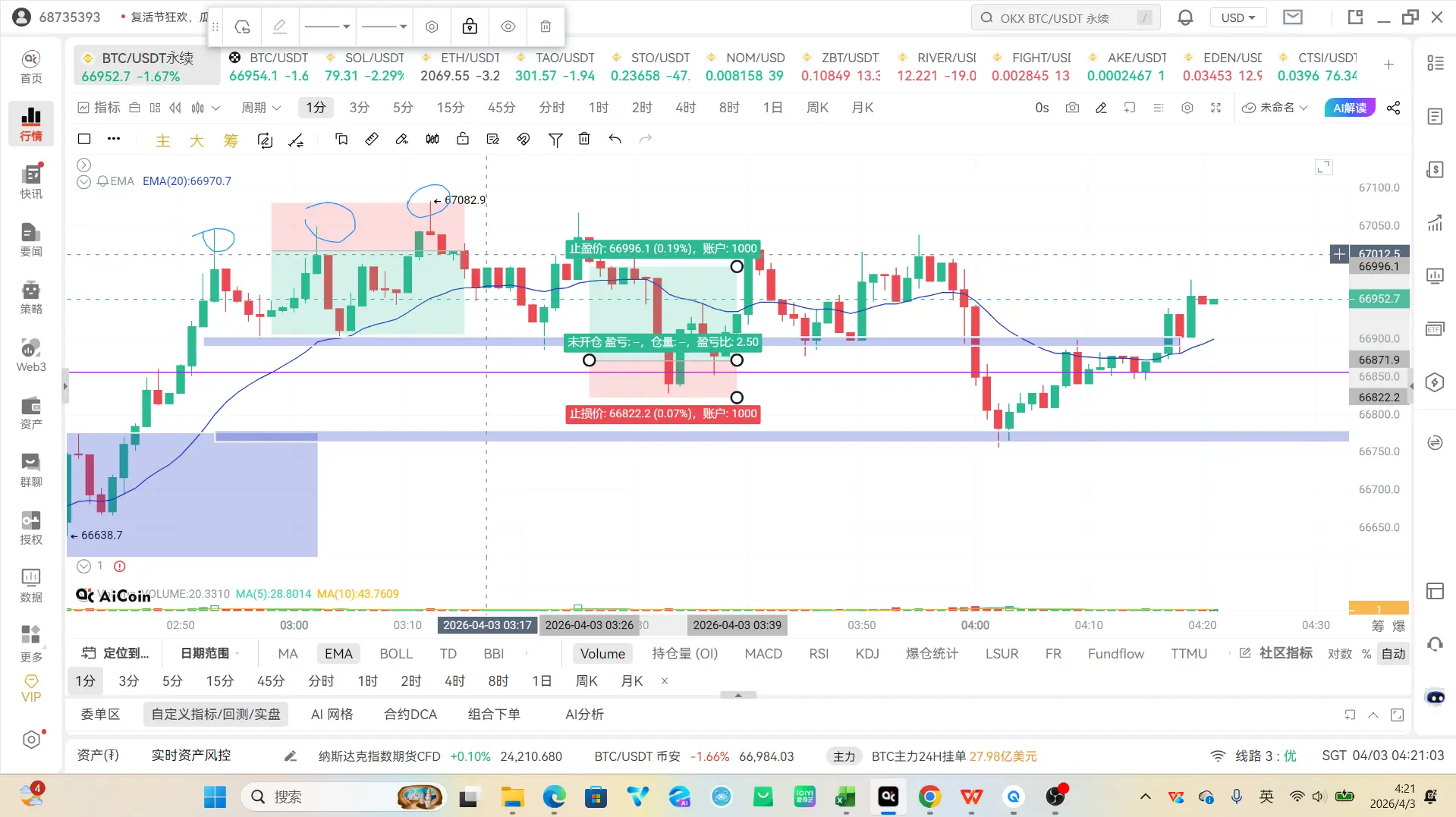Click the take-profit handle at 66996.1
Image resolution: width=1456 pixels, height=817 pixels.
pyautogui.click(x=737, y=266)
